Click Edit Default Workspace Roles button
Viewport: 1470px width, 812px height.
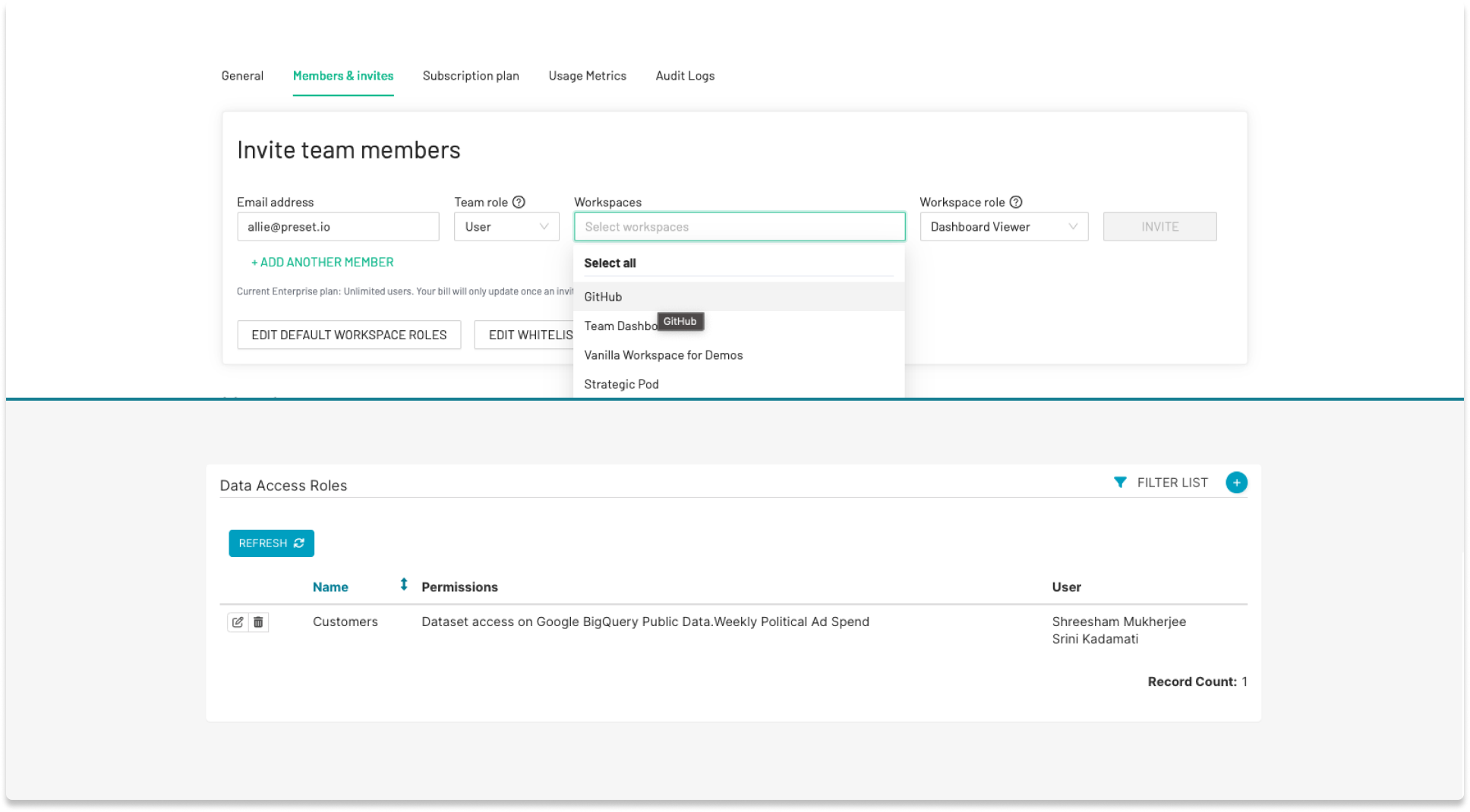349,335
